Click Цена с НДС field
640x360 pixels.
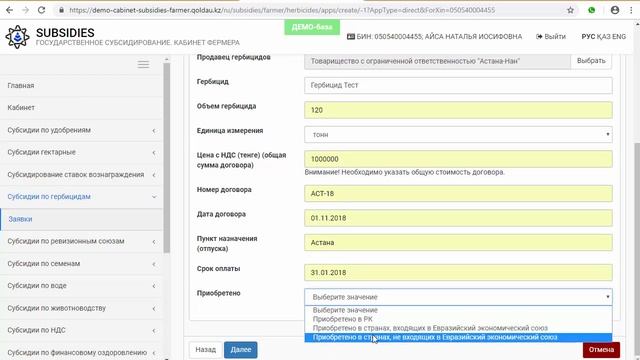(x=458, y=159)
